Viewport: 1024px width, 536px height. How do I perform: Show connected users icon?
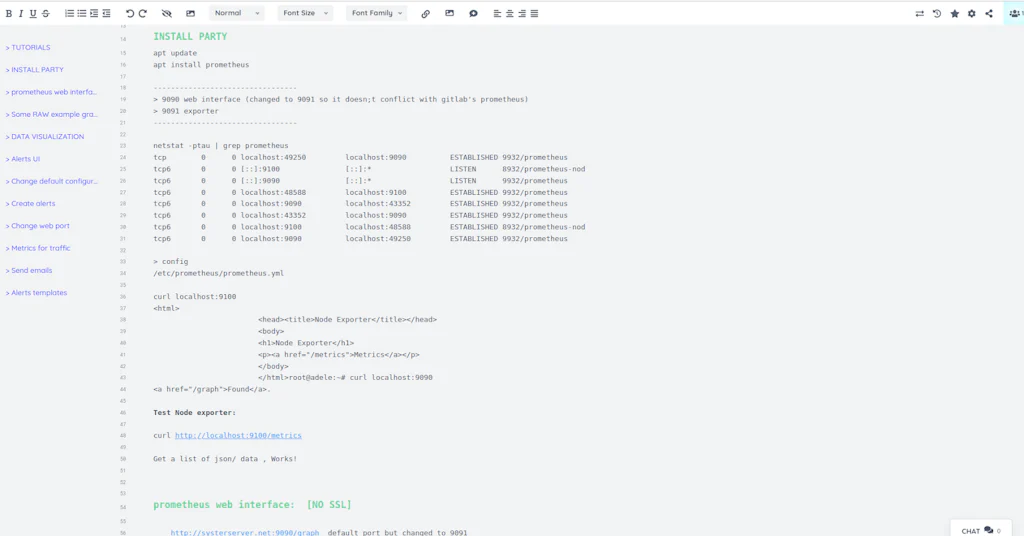click(x=1014, y=13)
